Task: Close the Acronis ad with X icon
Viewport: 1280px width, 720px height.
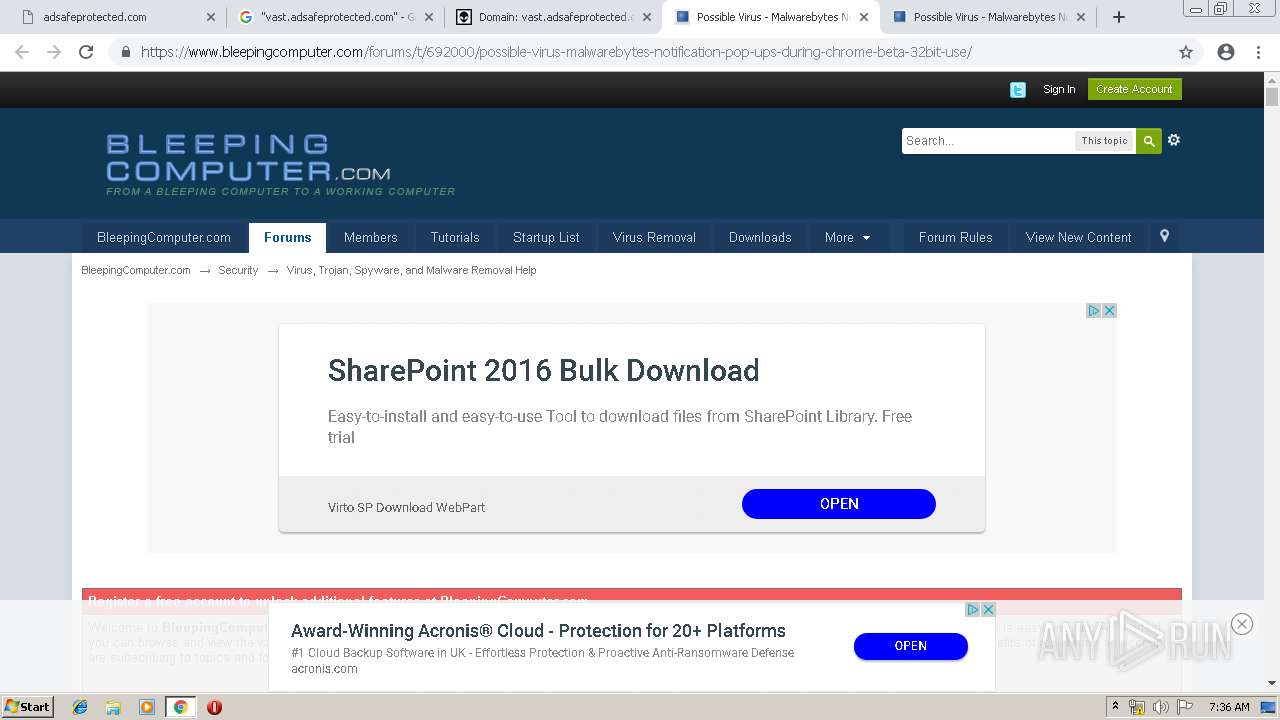Action: click(988, 609)
